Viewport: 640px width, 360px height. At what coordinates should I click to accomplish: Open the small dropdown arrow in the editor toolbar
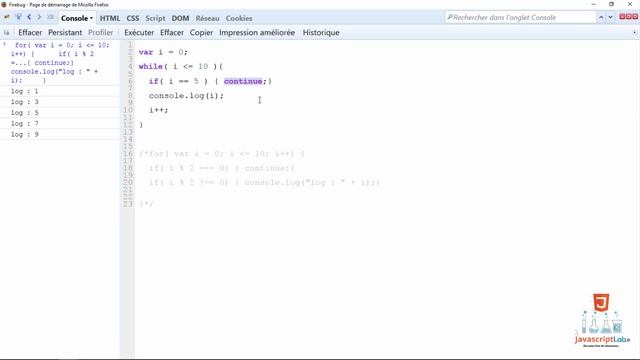(634, 33)
